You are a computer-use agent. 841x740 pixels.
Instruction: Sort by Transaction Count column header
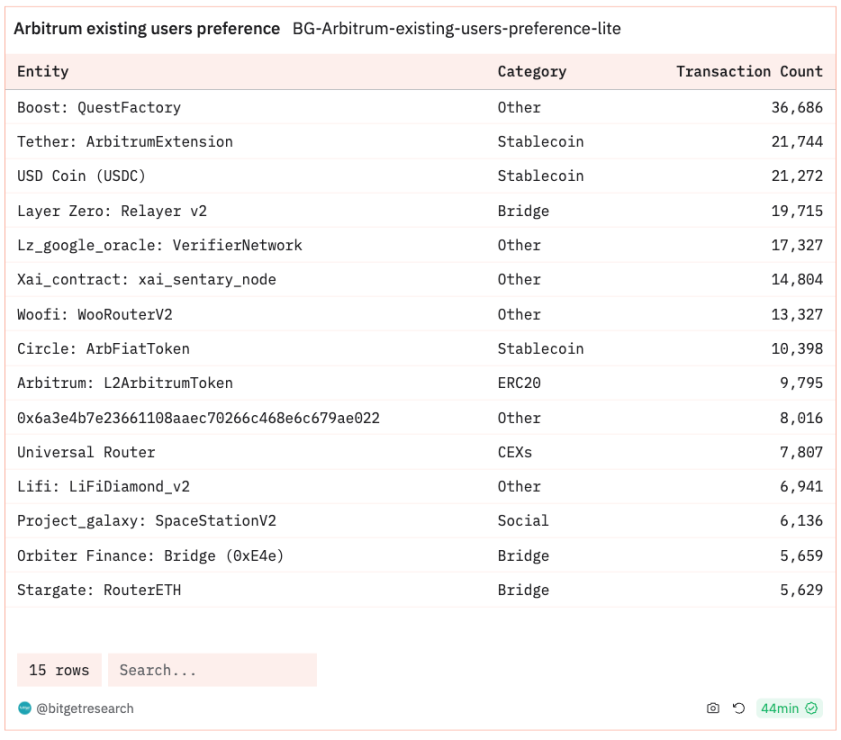749,71
